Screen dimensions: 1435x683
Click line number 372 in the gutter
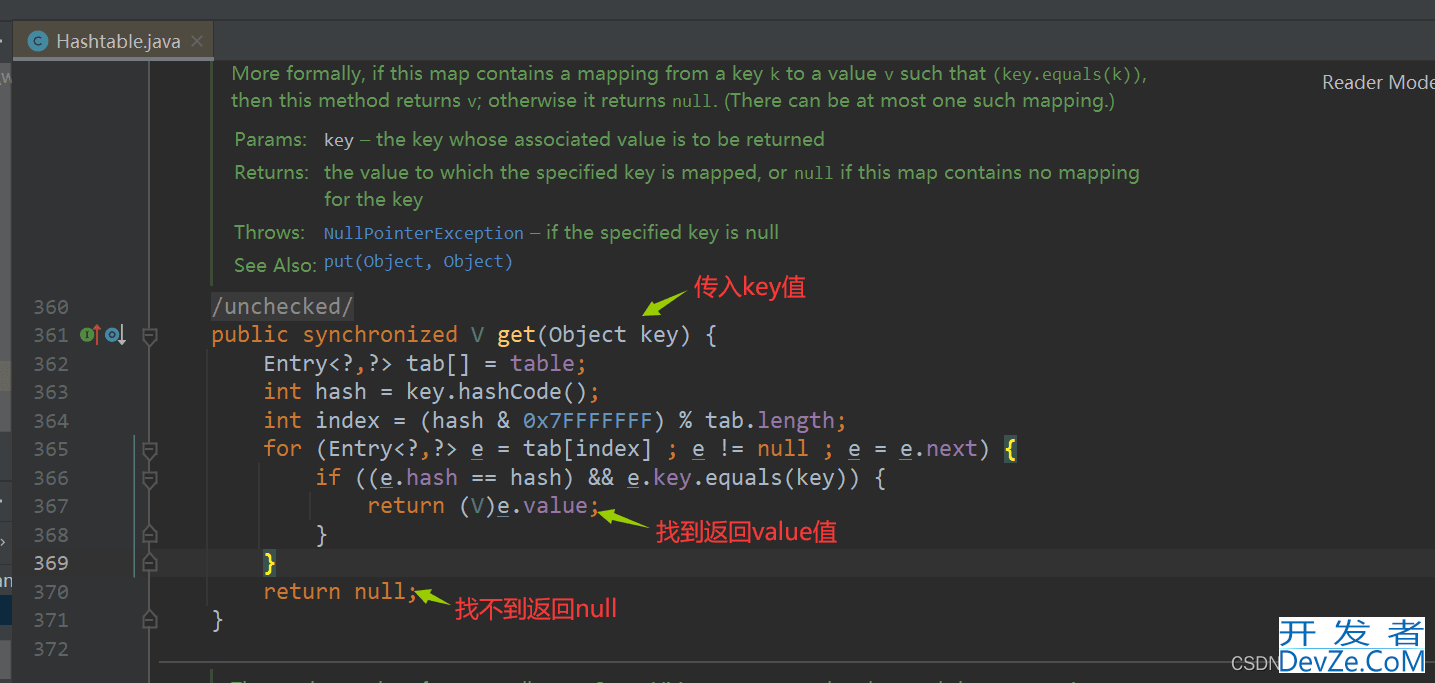[x=51, y=649]
